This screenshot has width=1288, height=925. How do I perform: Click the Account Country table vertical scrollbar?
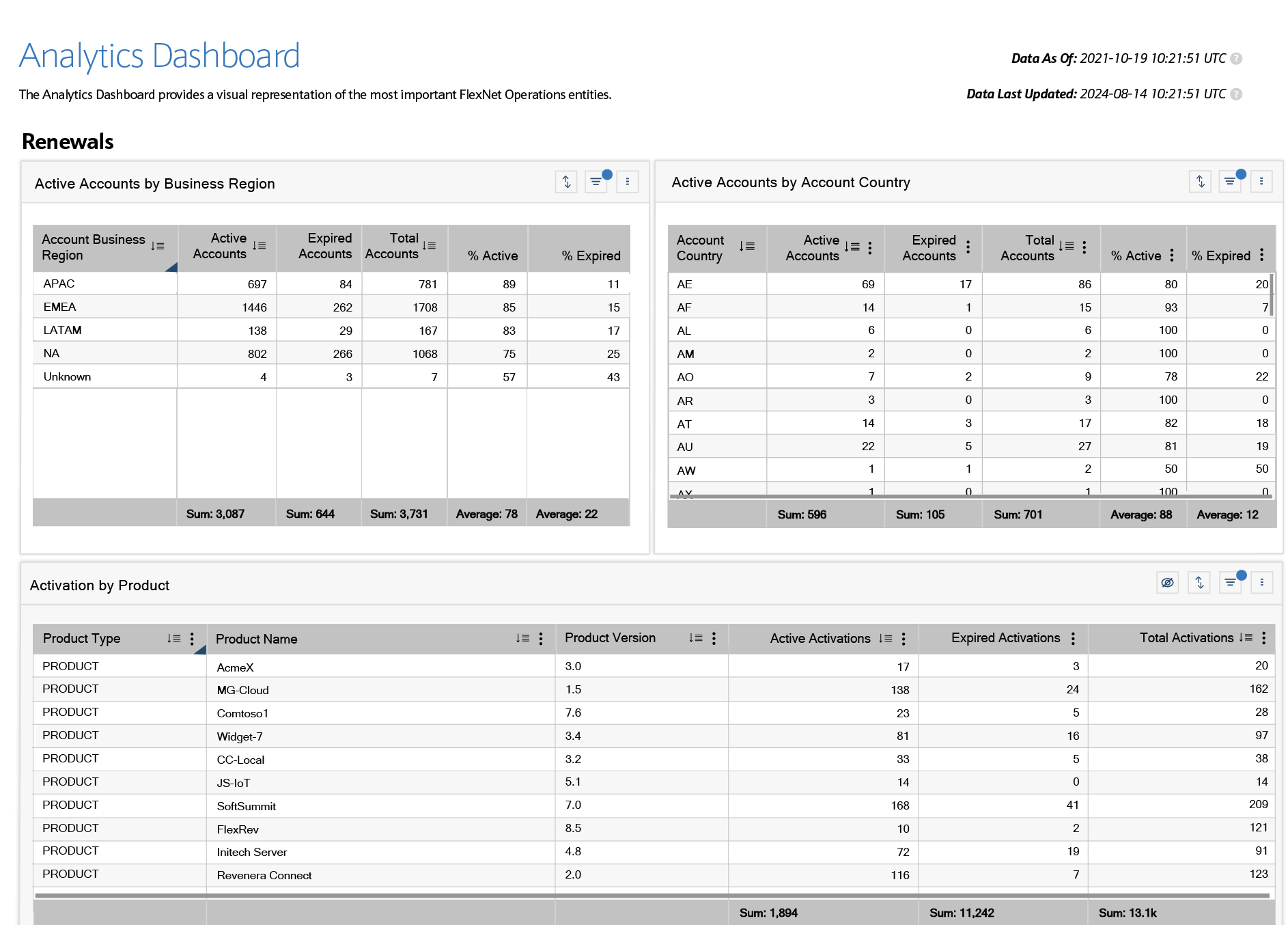click(x=1271, y=294)
